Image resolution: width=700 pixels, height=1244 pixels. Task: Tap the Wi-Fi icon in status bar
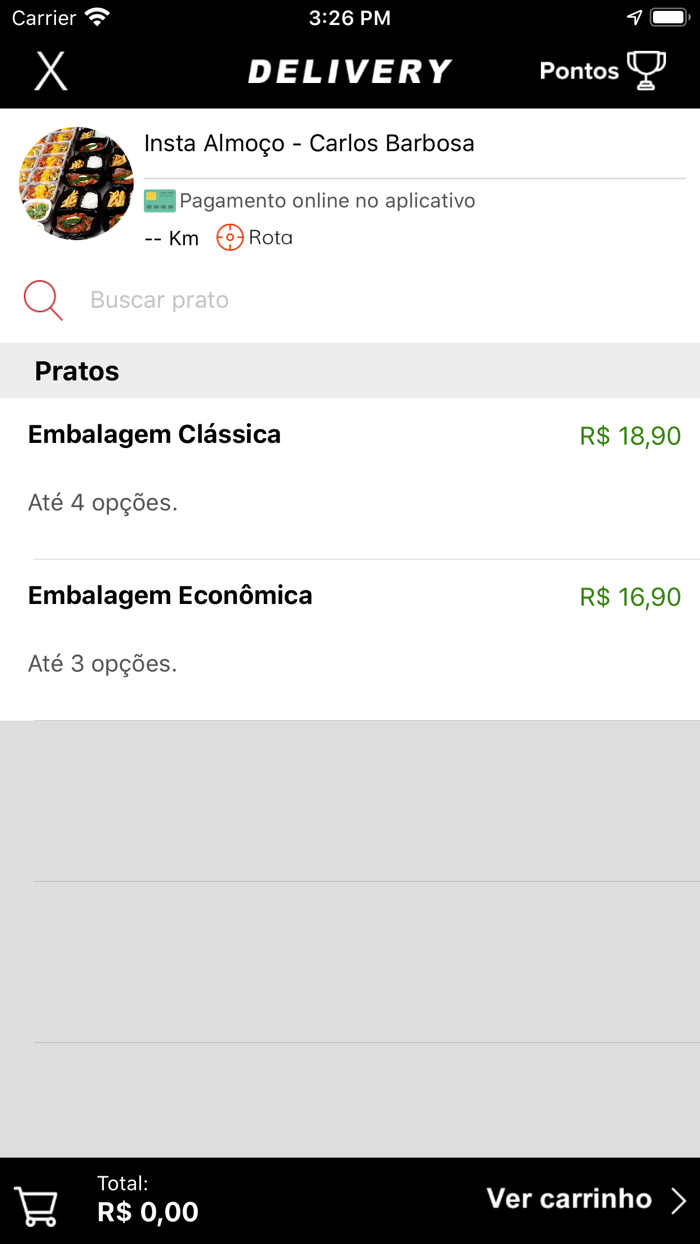tap(96, 17)
